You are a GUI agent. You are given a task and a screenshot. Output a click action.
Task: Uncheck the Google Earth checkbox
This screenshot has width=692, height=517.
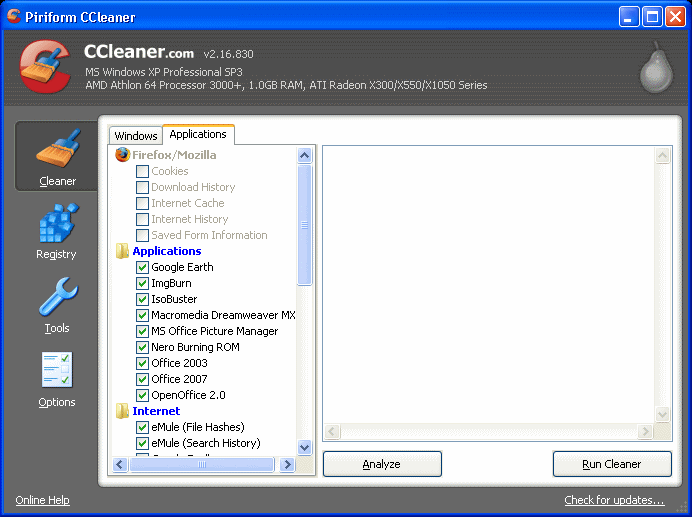pos(142,268)
